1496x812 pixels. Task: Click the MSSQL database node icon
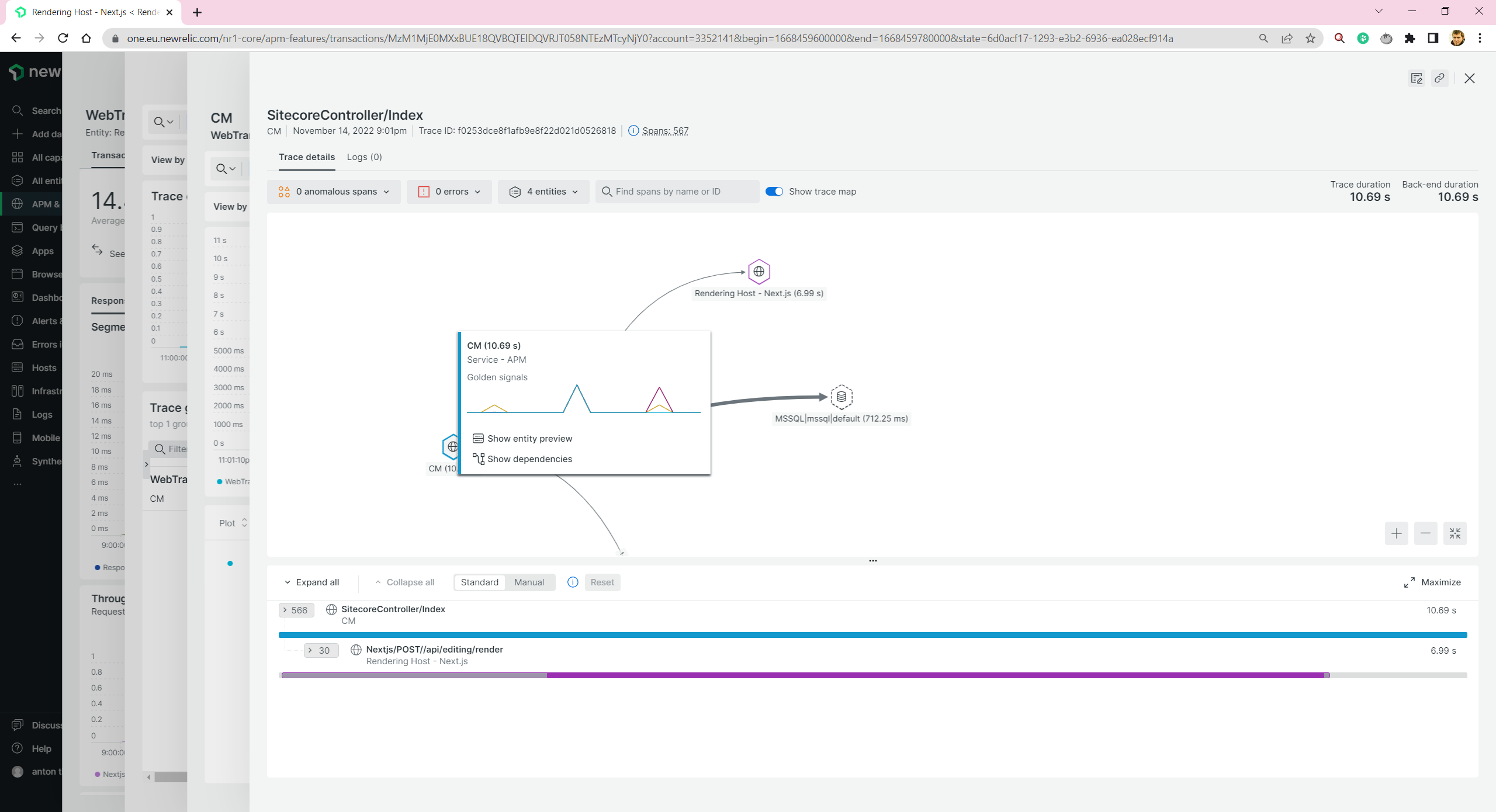841,397
